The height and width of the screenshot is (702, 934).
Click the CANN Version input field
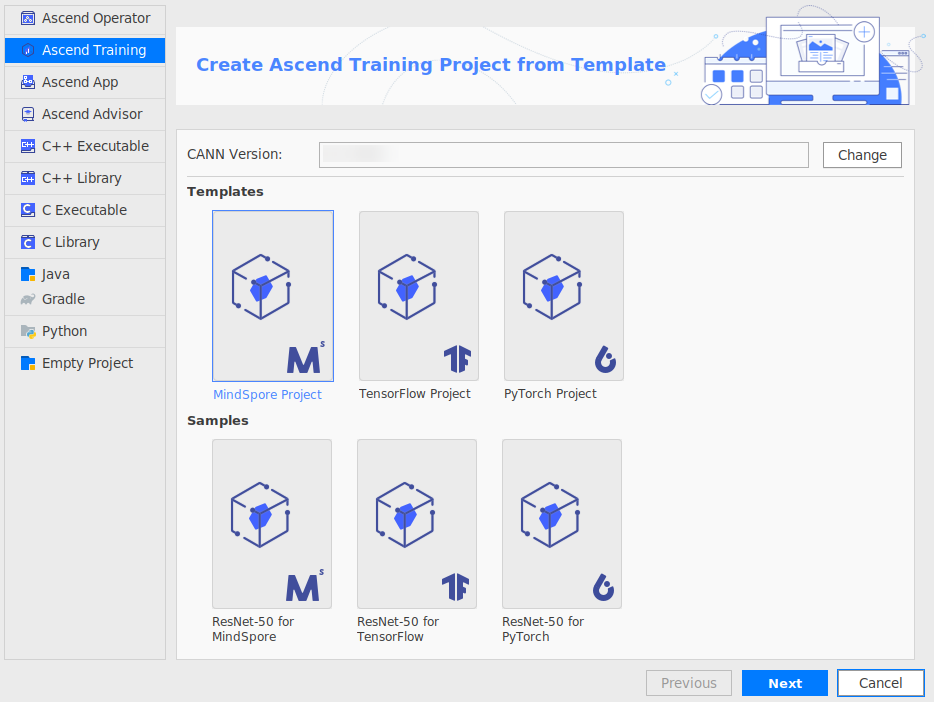click(563, 155)
